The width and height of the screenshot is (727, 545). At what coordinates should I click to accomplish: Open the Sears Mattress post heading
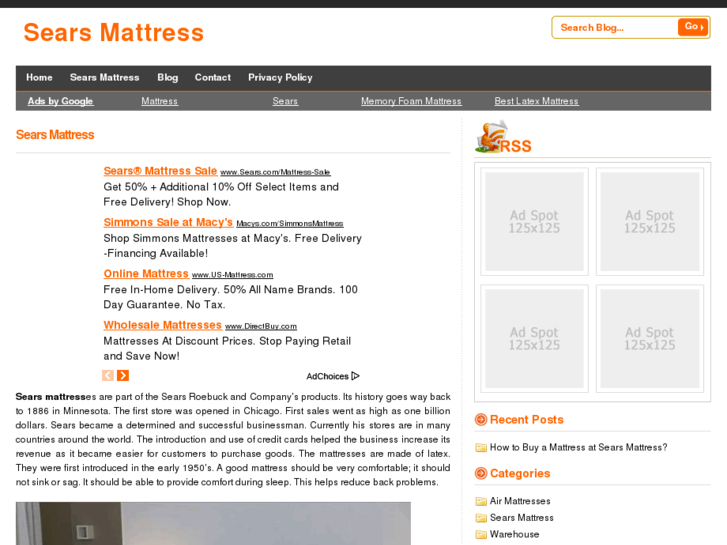(55, 135)
